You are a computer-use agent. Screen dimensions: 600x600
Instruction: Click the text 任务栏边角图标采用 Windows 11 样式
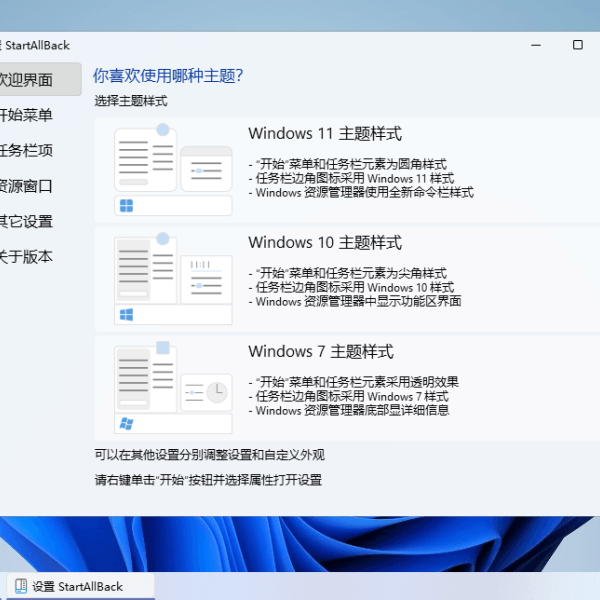click(355, 178)
